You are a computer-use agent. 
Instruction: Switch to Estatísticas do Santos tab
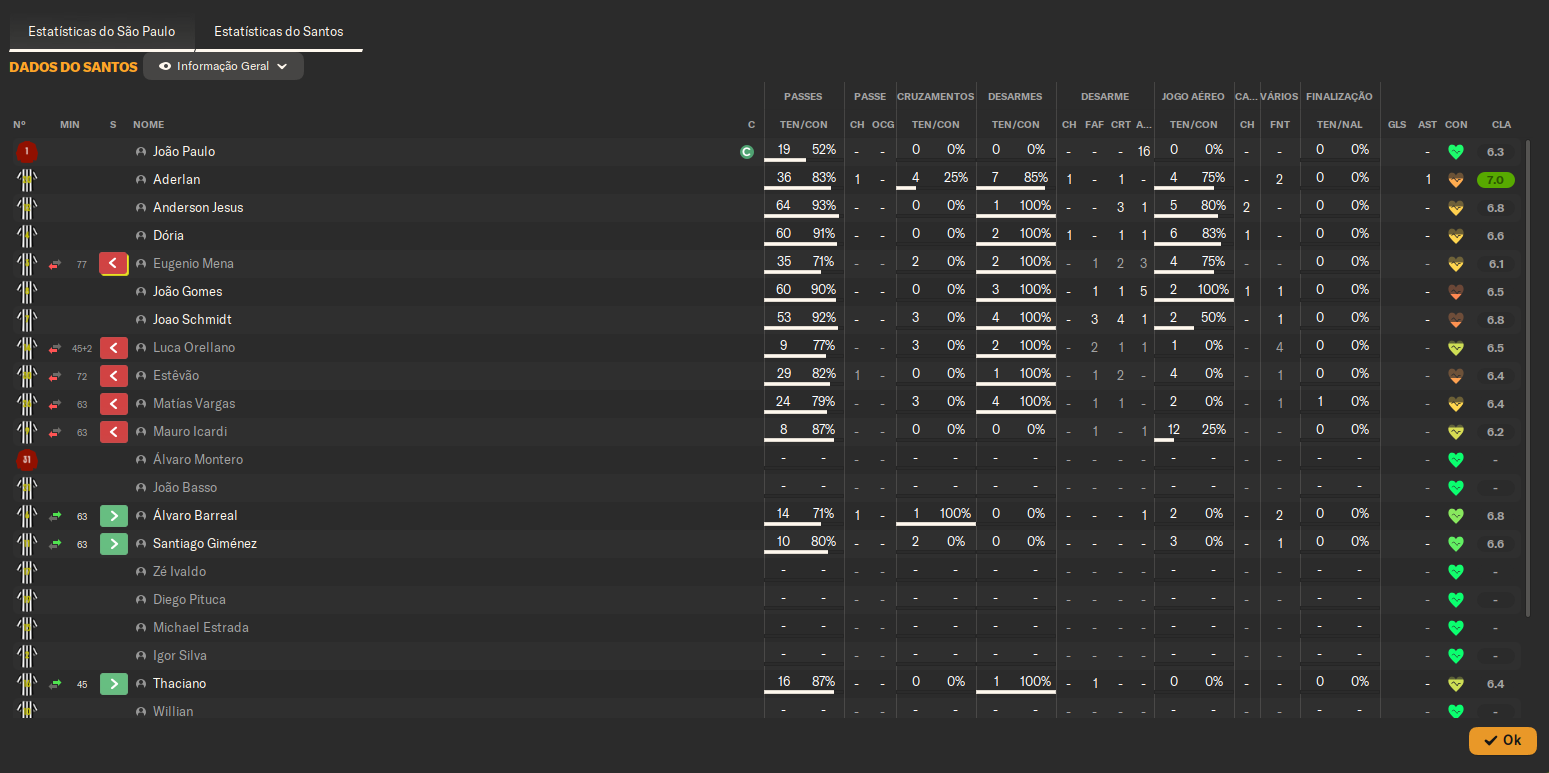coord(279,31)
